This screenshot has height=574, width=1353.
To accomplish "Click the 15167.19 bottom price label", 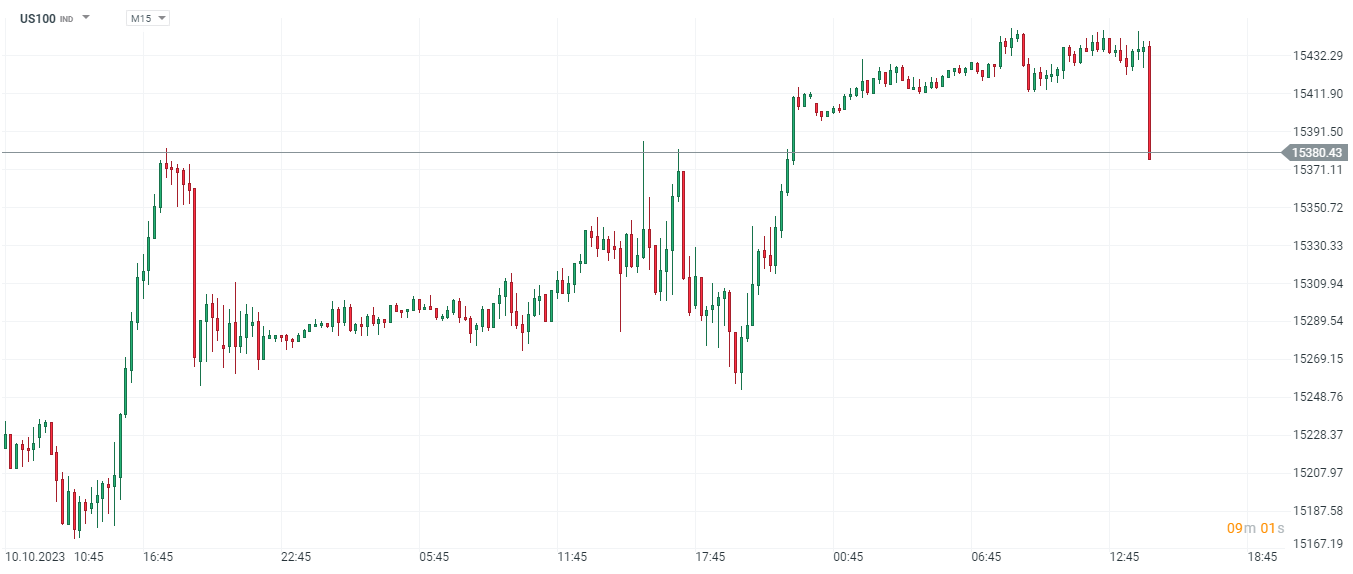I will 1315,545.
